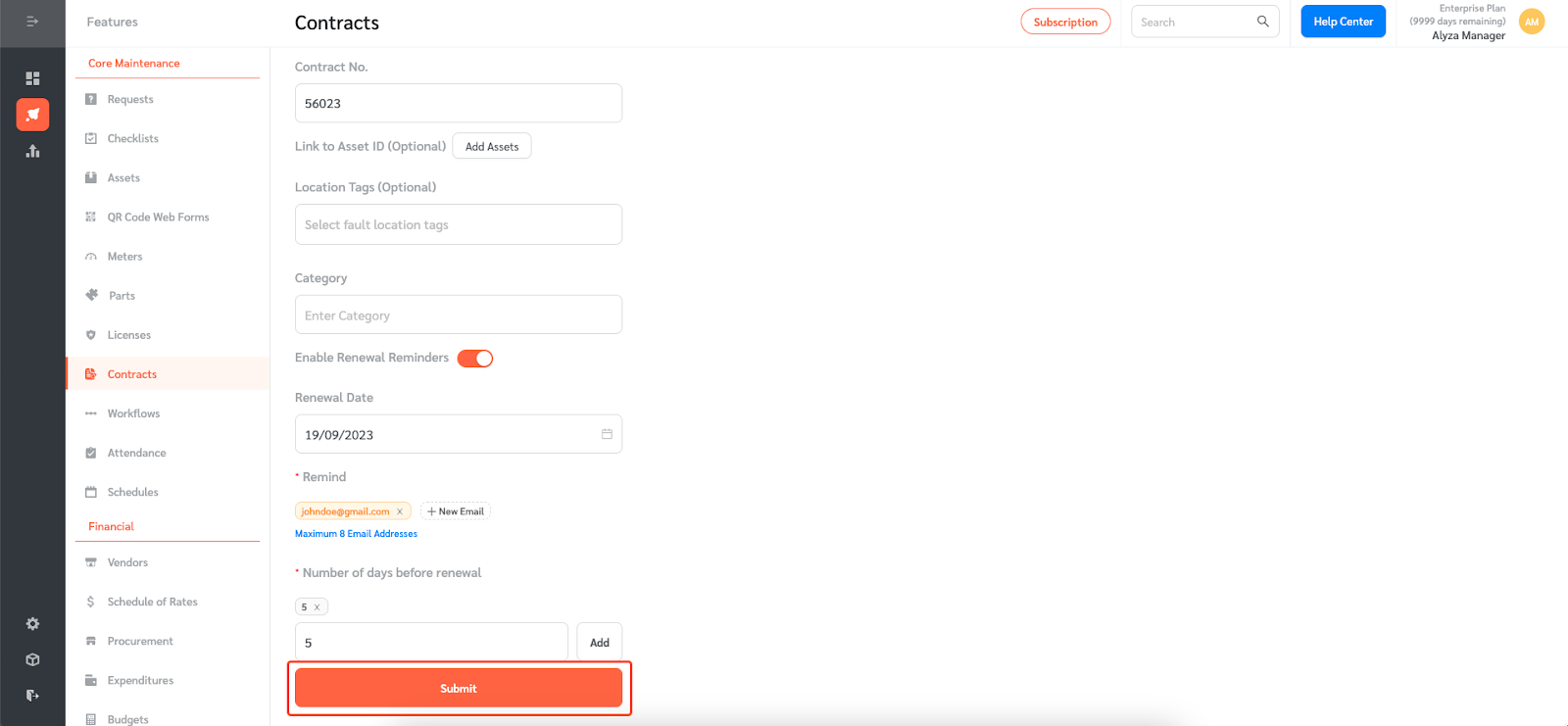Click the Vendors store icon
The width and height of the screenshot is (1568, 726).
pos(91,562)
